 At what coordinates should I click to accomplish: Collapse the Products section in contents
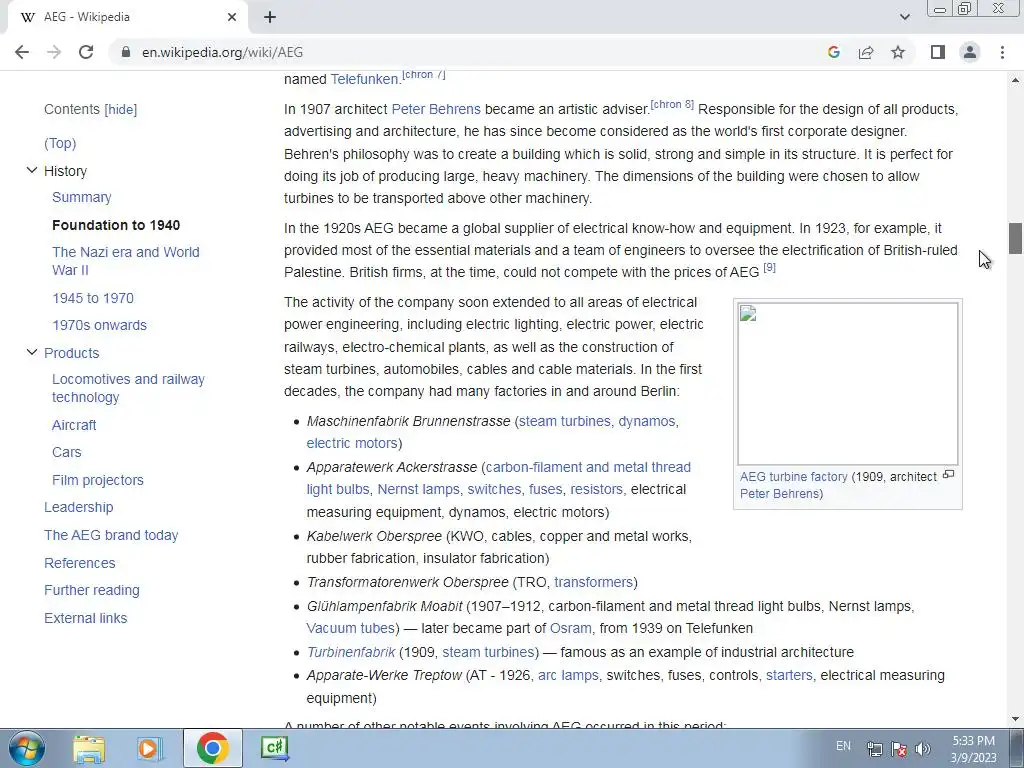pyautogui.click(x=31, y=353)
